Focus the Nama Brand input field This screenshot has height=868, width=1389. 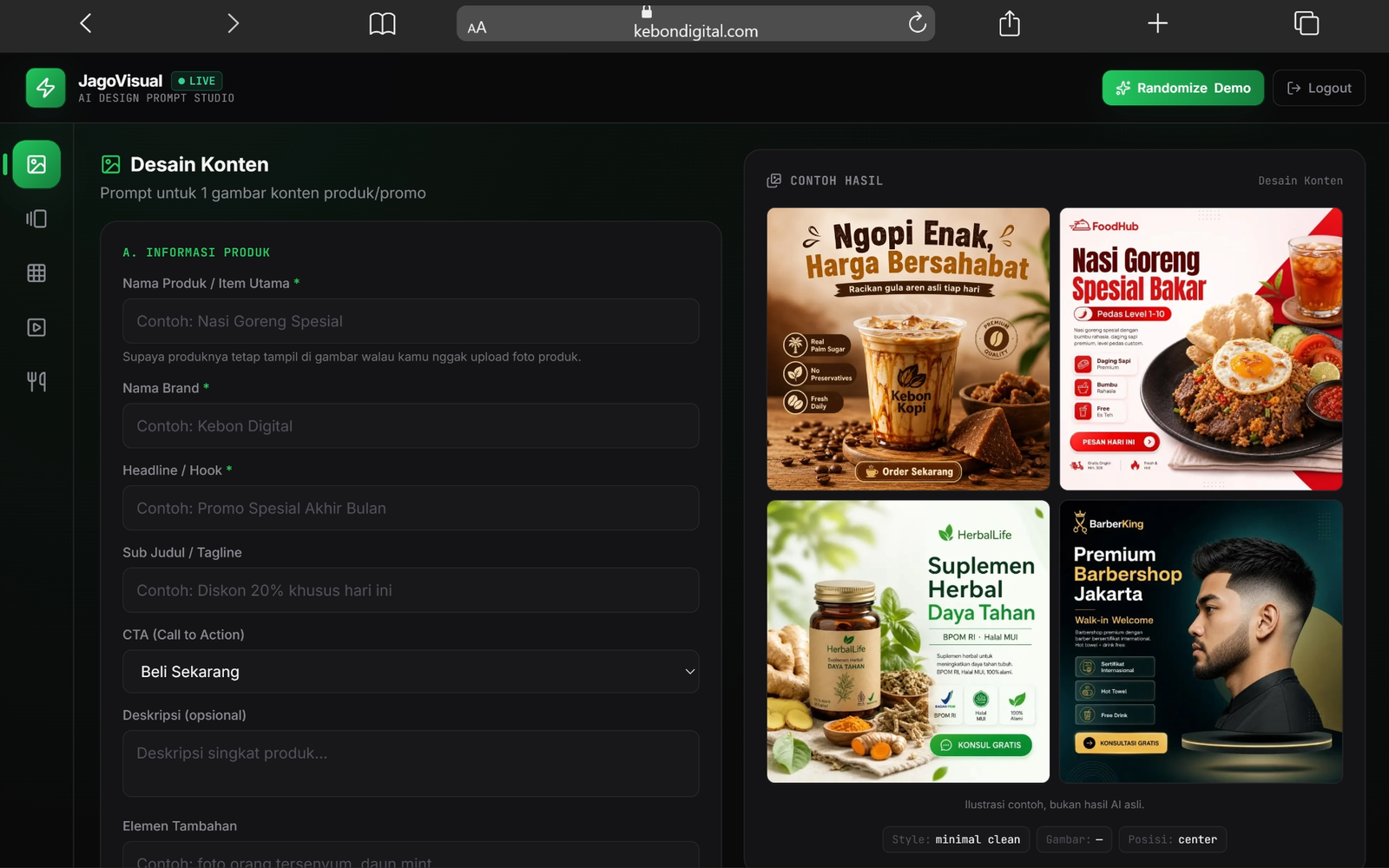[x=411, y=426]
